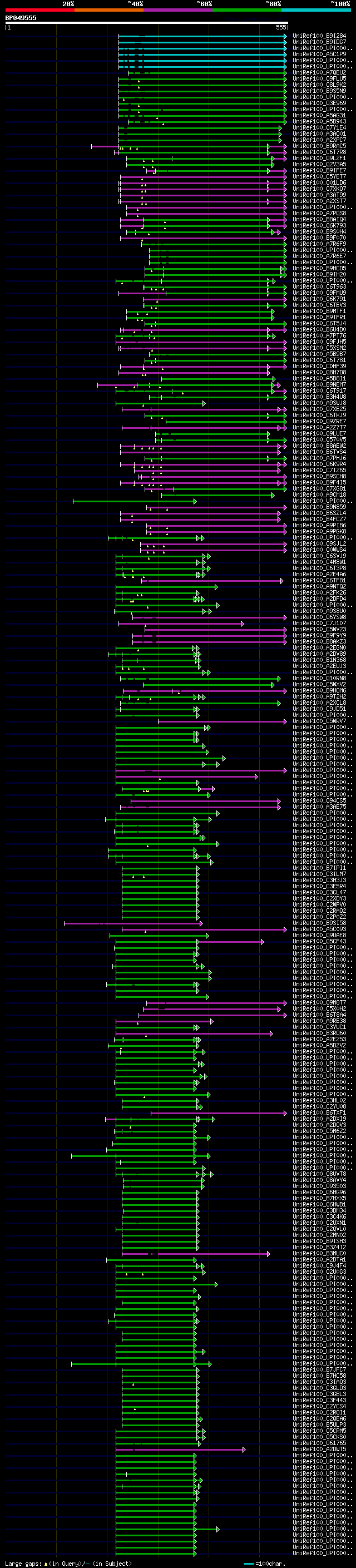The height and width of the screenshot is (1568, 356).
Task: Open hit UniRef100_A7QEU2
Action: point(319,72)
